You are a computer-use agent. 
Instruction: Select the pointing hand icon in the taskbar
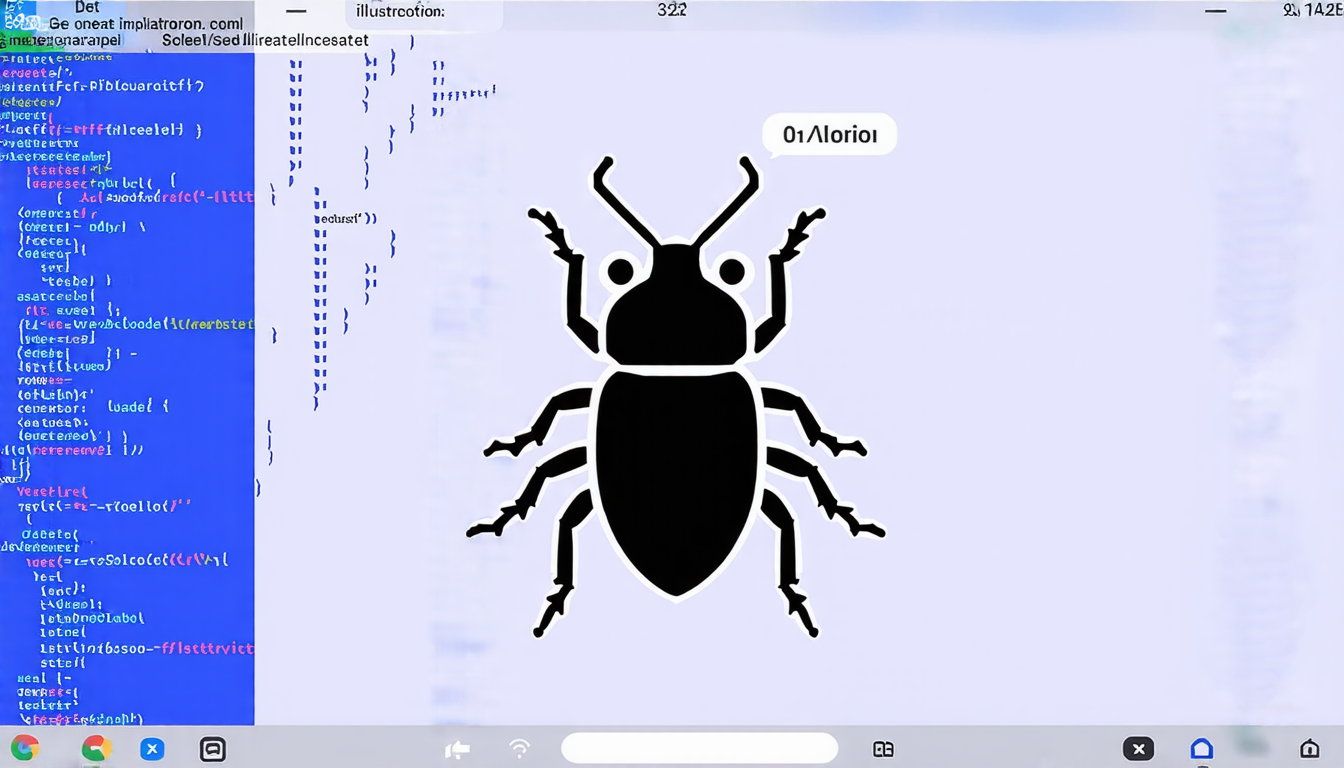[x=457, y=749]
